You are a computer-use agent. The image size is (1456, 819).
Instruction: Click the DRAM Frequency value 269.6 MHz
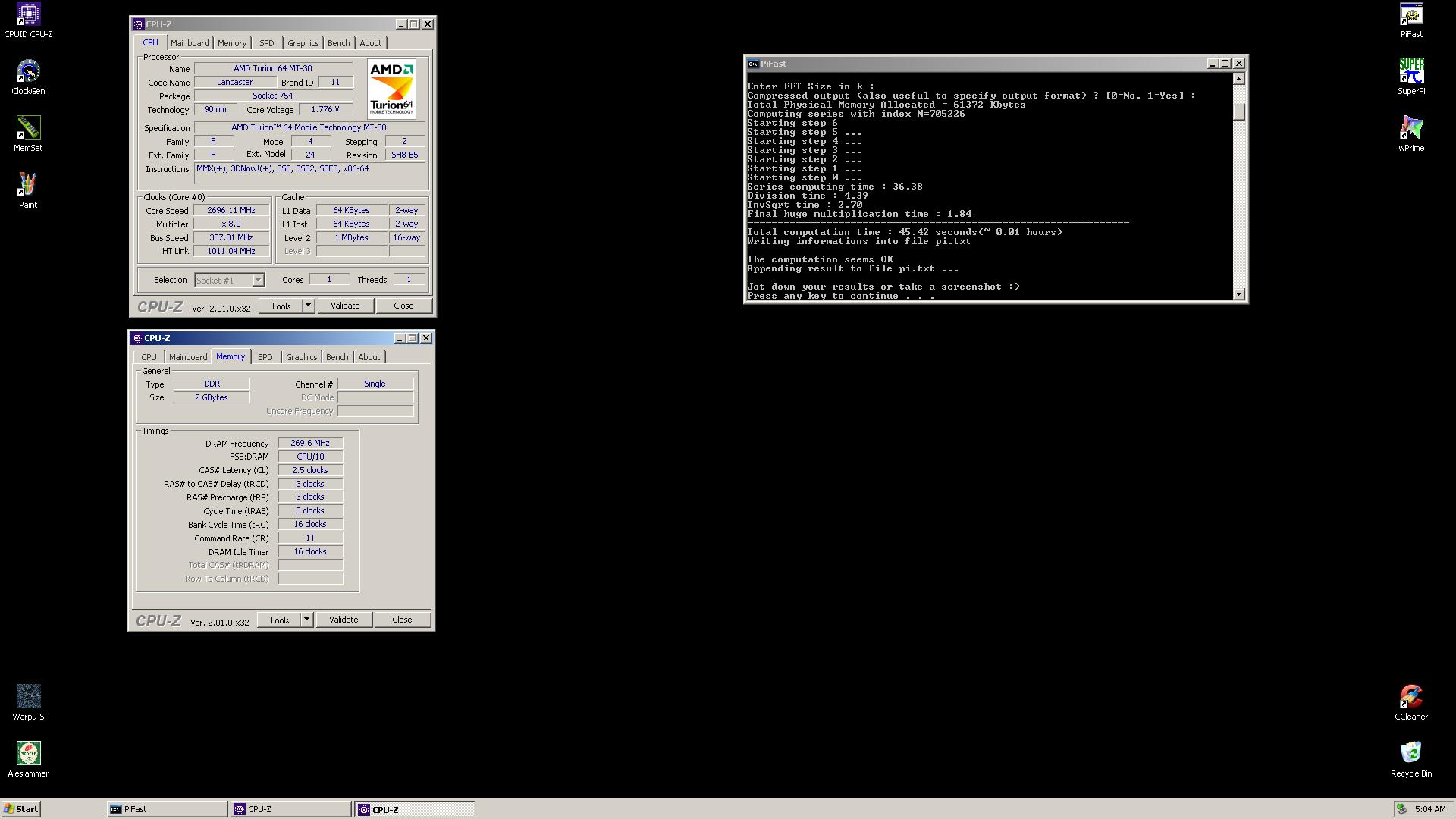(310, 443)
